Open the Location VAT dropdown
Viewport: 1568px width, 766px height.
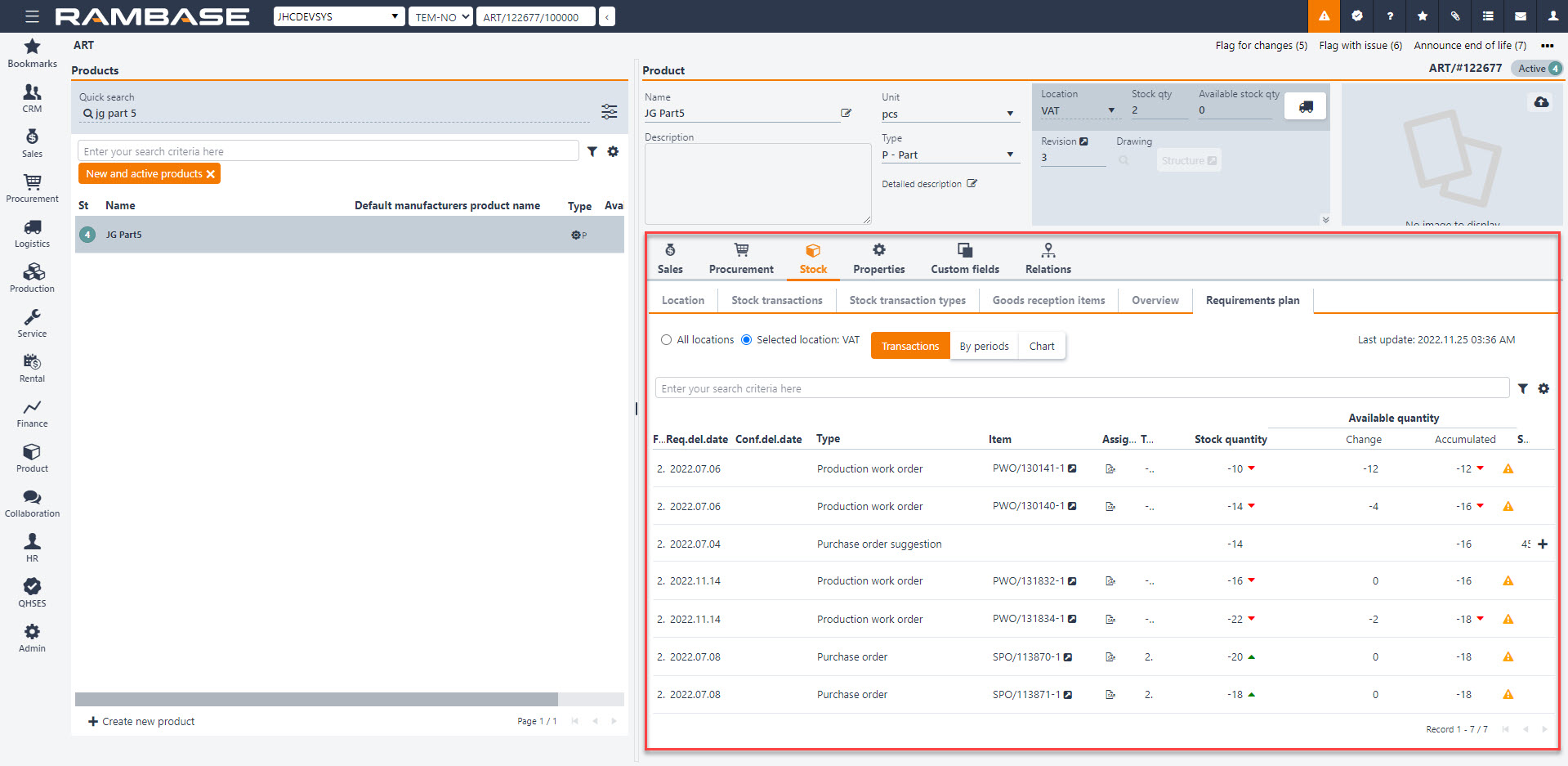click(1110, 111)
